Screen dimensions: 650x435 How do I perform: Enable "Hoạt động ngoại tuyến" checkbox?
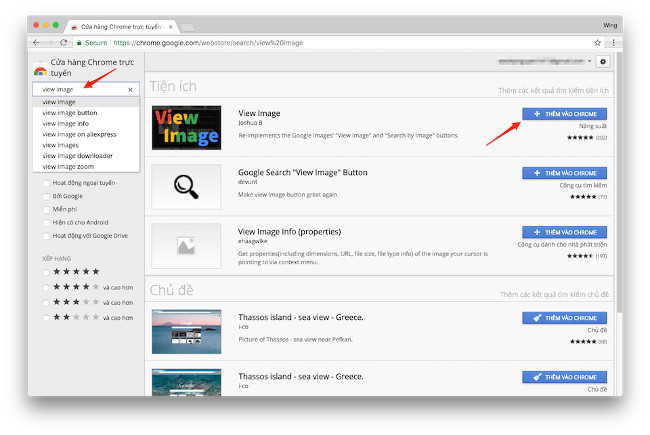coord(46,183)
